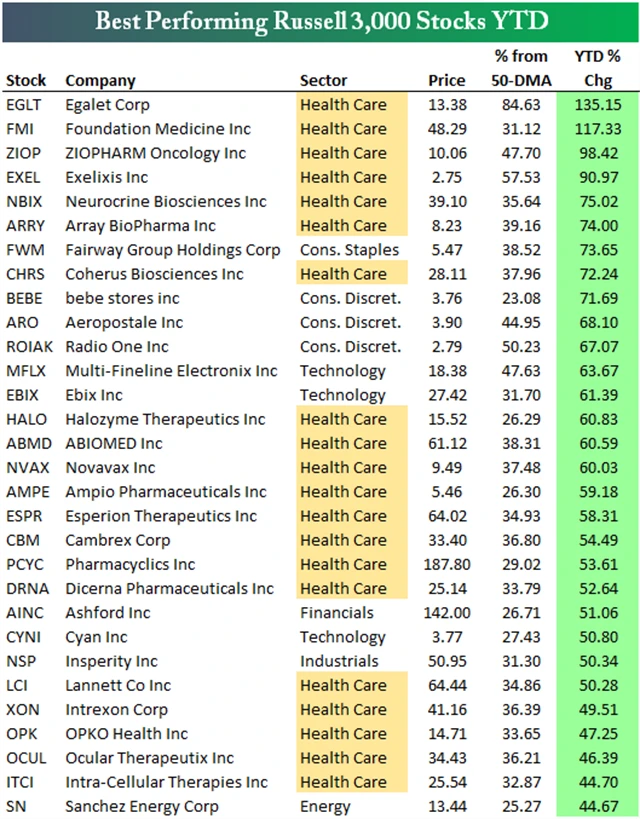Screen dimensions: 640x819
Task: Click the EGLT ticker symbol
Action: (24, 105)
